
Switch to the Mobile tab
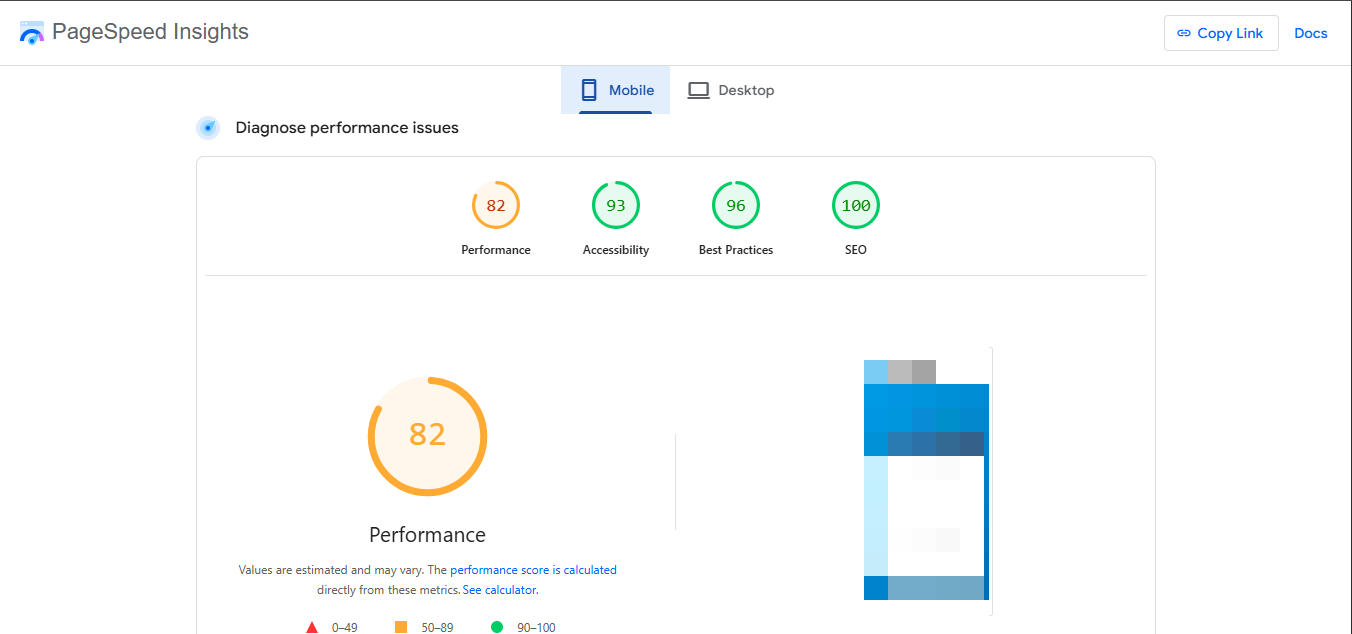[x=615, y=89]
